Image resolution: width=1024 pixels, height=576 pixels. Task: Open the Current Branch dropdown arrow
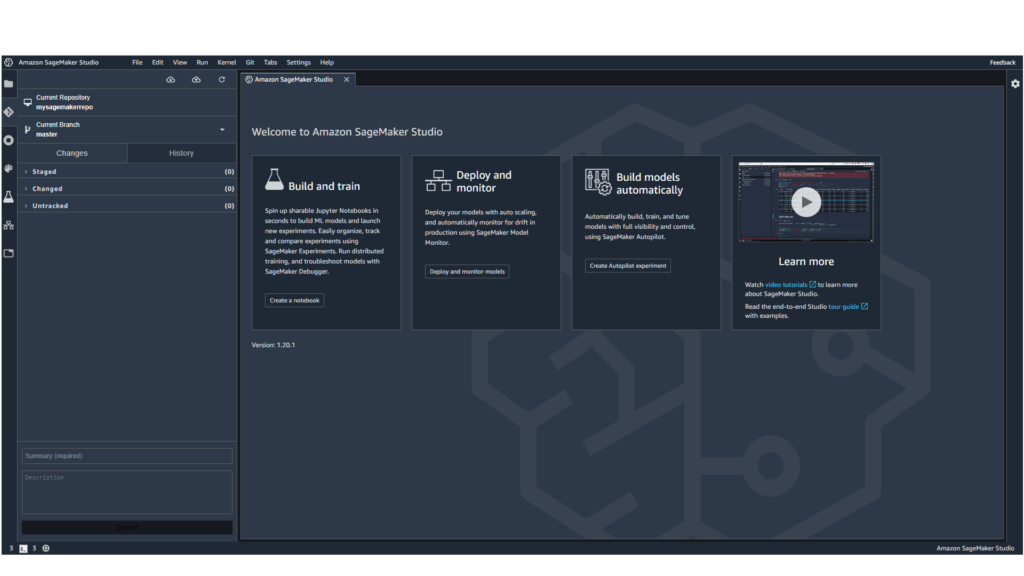(222, 129)
